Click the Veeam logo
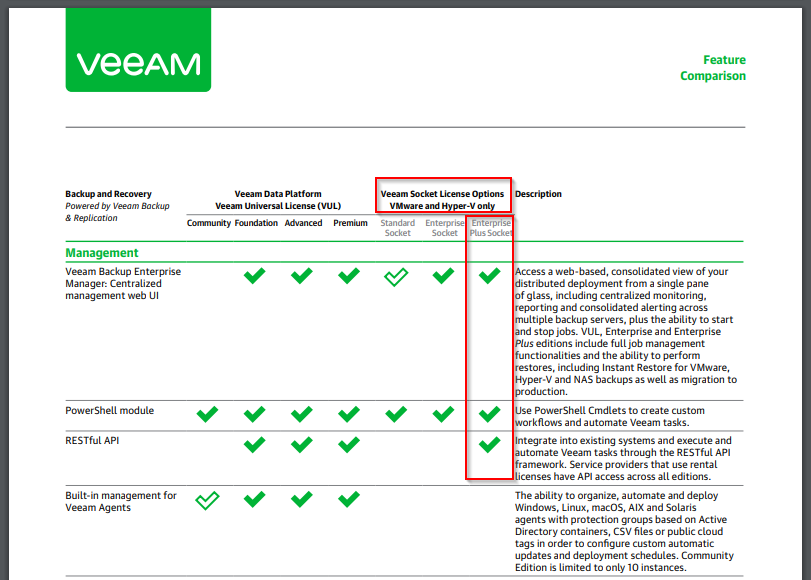811x580 pixels. (138, 50)
